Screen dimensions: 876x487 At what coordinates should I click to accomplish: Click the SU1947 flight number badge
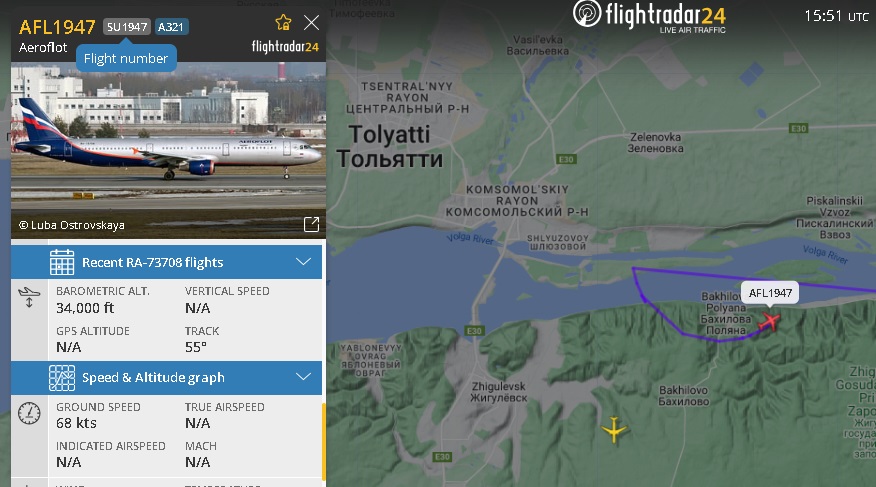[x=127, y=27]
